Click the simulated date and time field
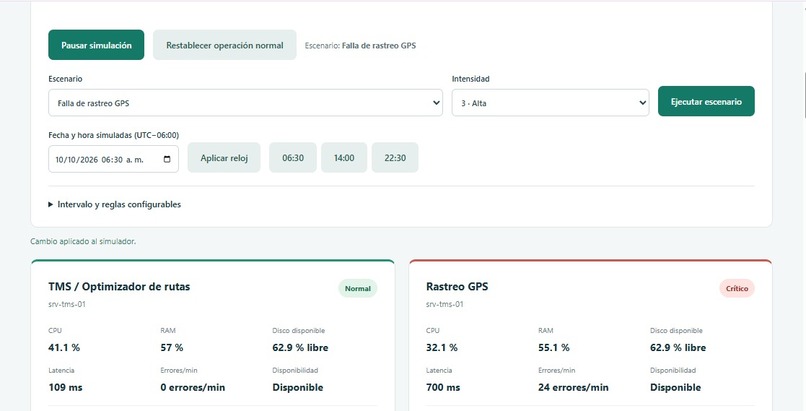 pos(114,159)
